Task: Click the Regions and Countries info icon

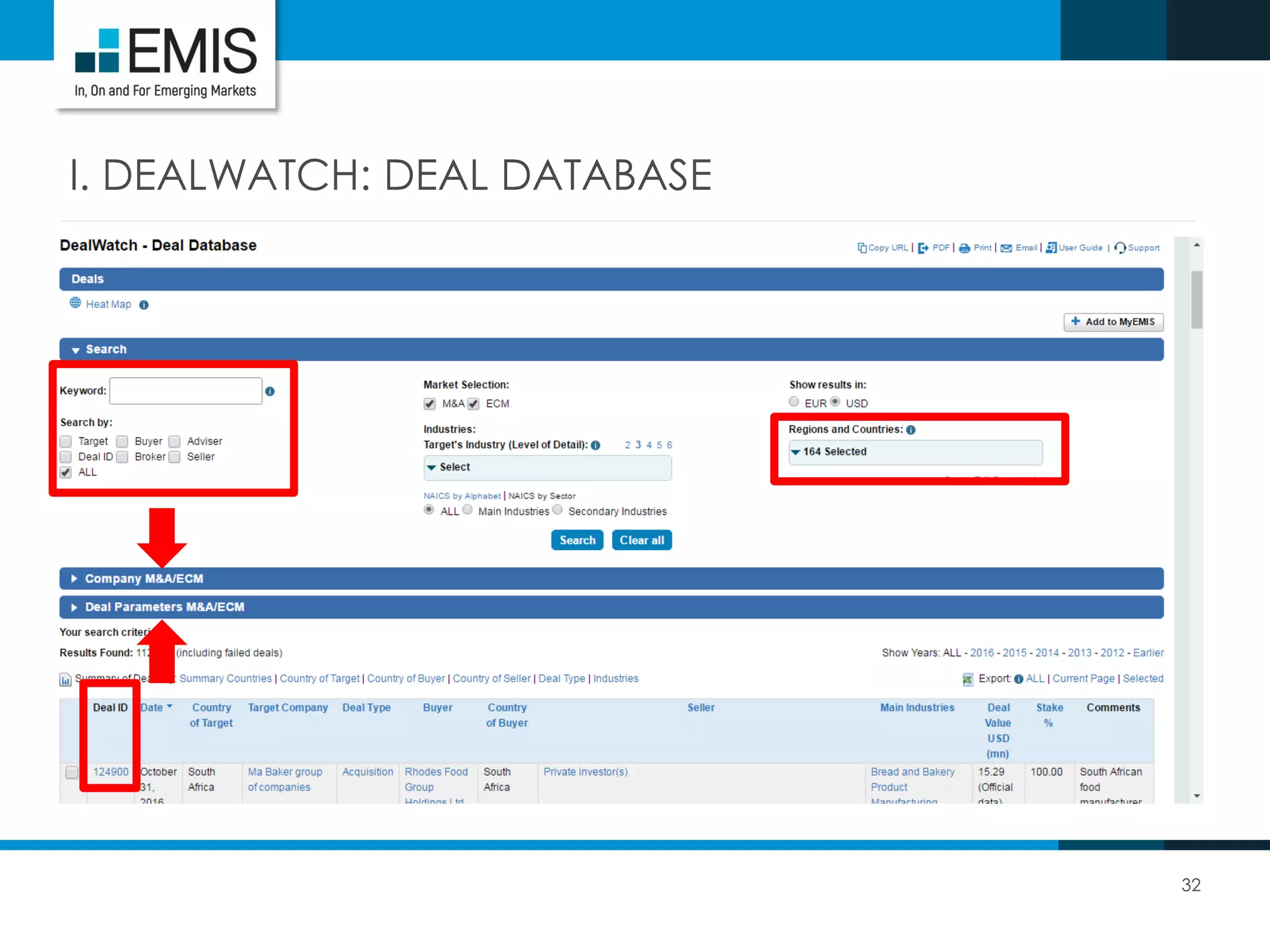Action: click(910, 430)
